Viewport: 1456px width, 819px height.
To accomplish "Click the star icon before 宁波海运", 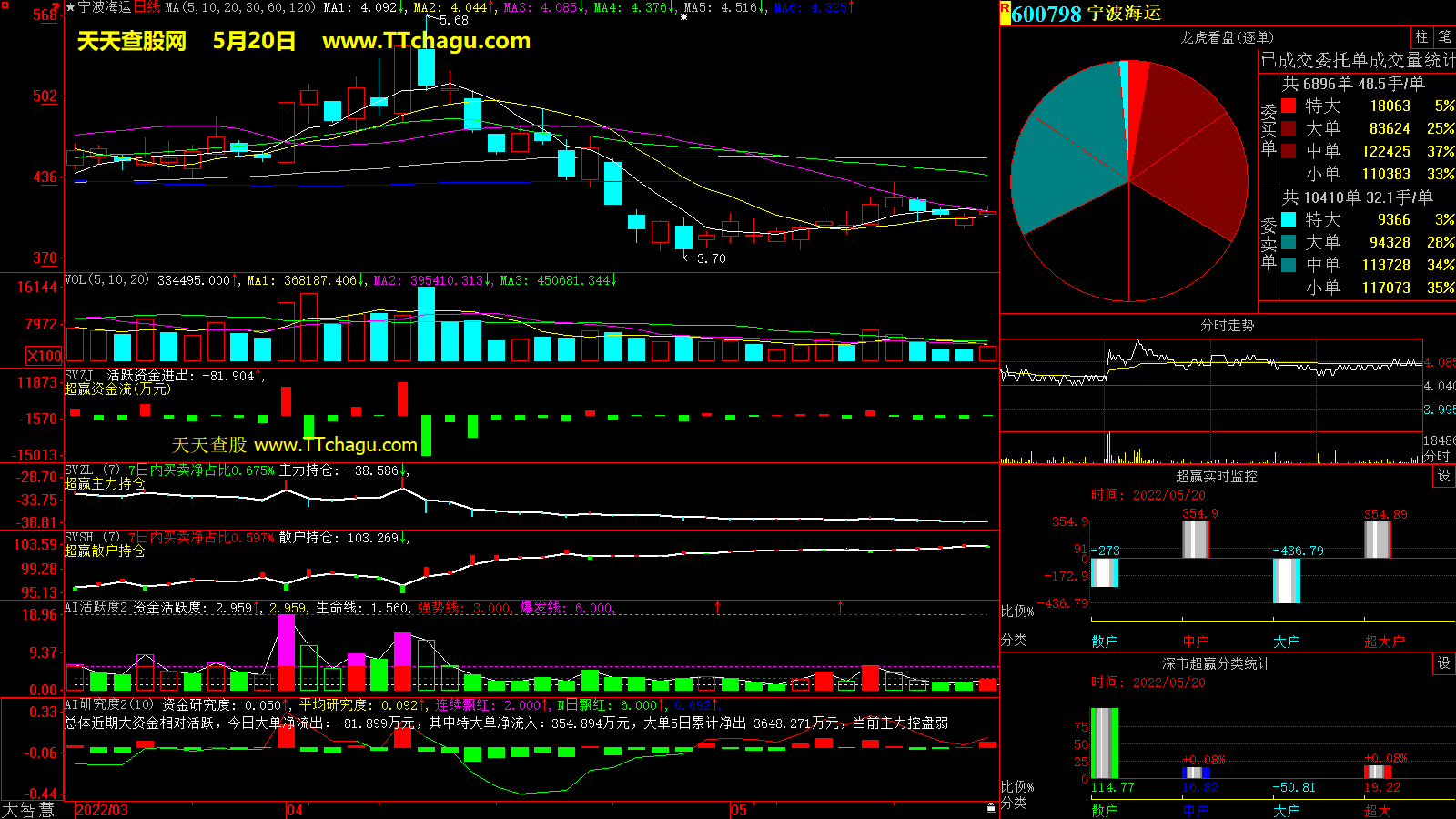I will (x=71, y=7).
